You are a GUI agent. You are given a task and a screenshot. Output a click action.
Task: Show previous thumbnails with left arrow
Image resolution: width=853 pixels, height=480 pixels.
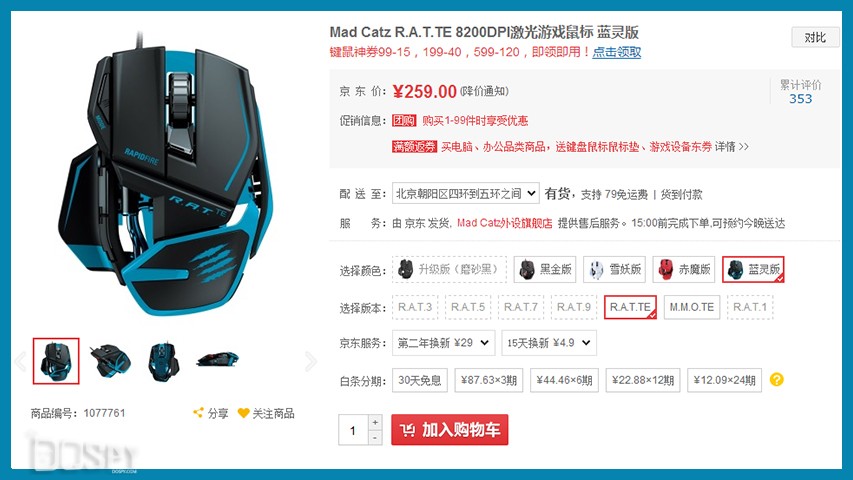[21, 361]
